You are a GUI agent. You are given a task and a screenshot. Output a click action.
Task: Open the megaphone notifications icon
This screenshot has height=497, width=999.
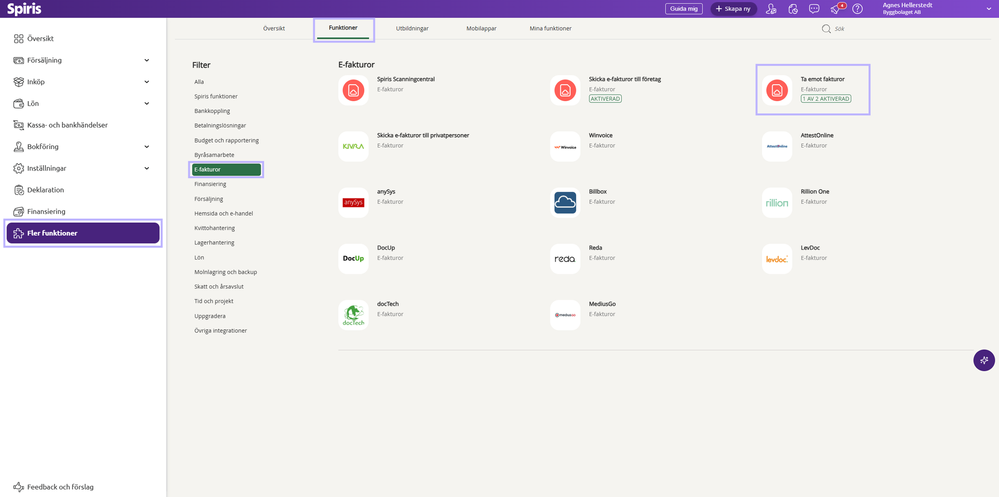836,9
